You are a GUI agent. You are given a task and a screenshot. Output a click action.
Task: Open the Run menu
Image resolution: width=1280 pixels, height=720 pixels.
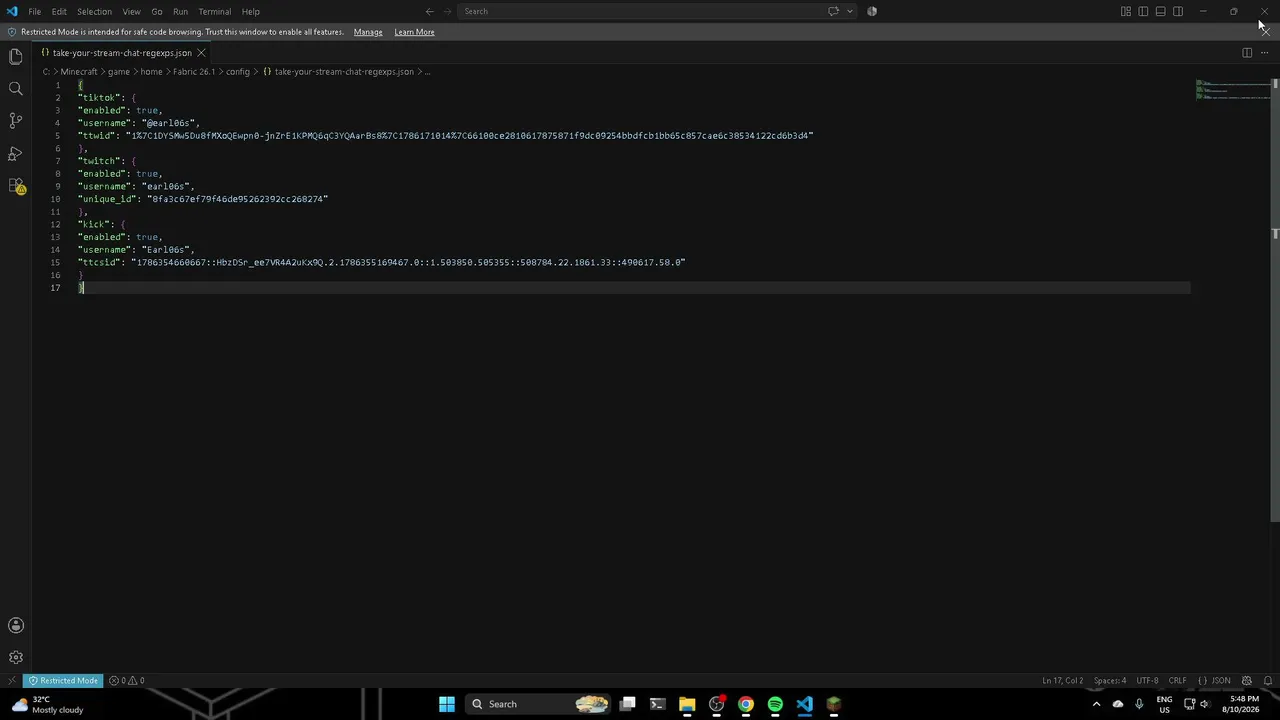click(180, 11)
